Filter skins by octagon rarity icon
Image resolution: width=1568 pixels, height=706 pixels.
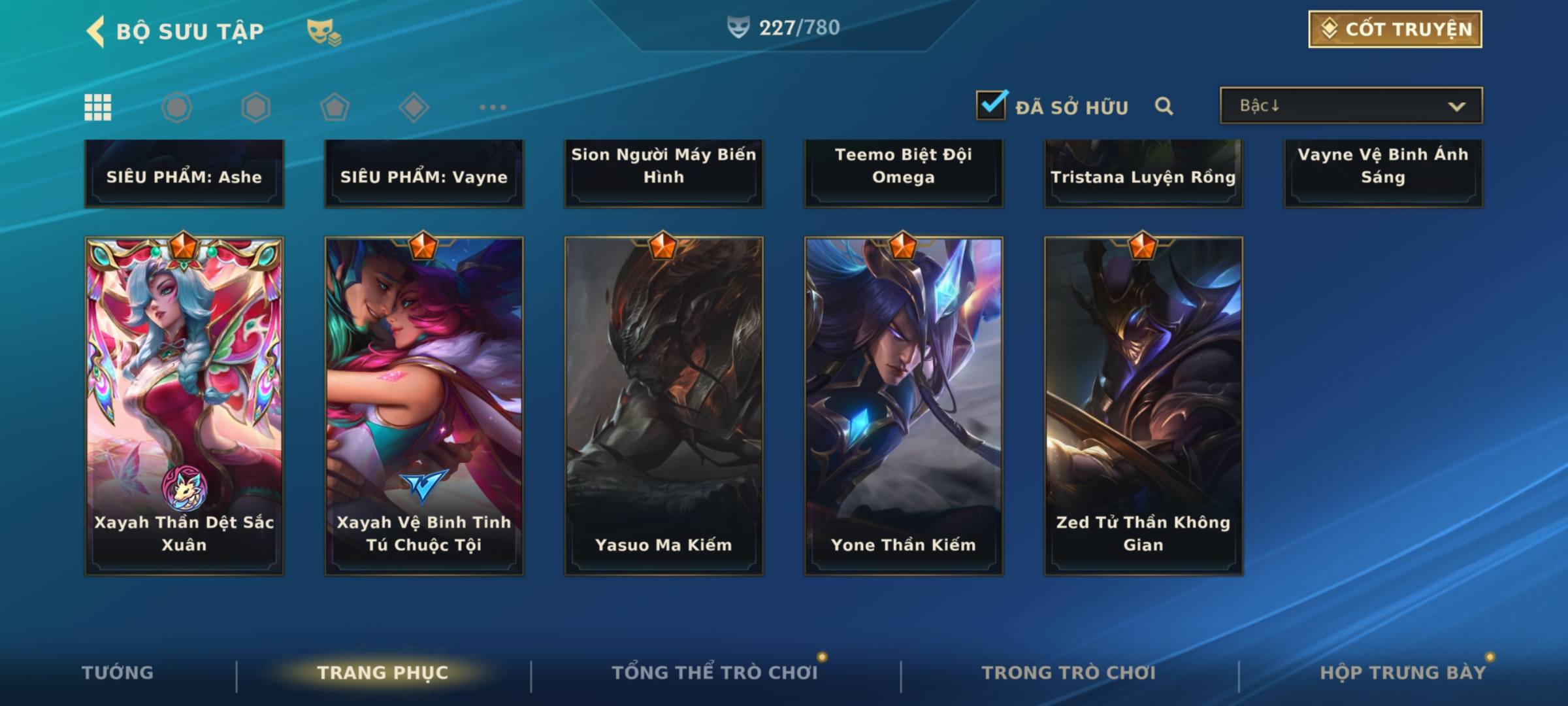(x=176, y=107)
